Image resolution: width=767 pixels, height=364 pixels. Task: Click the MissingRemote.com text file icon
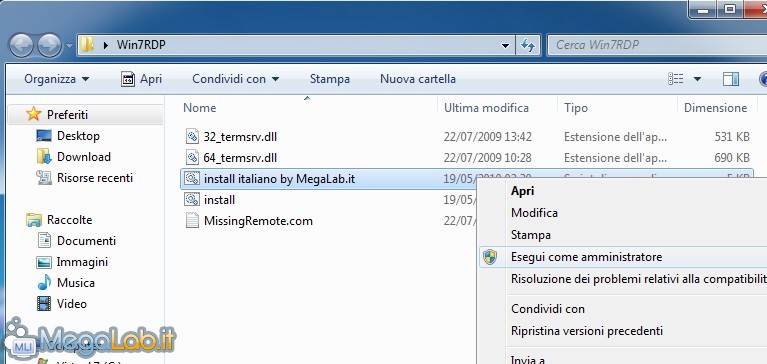(193, 221)
